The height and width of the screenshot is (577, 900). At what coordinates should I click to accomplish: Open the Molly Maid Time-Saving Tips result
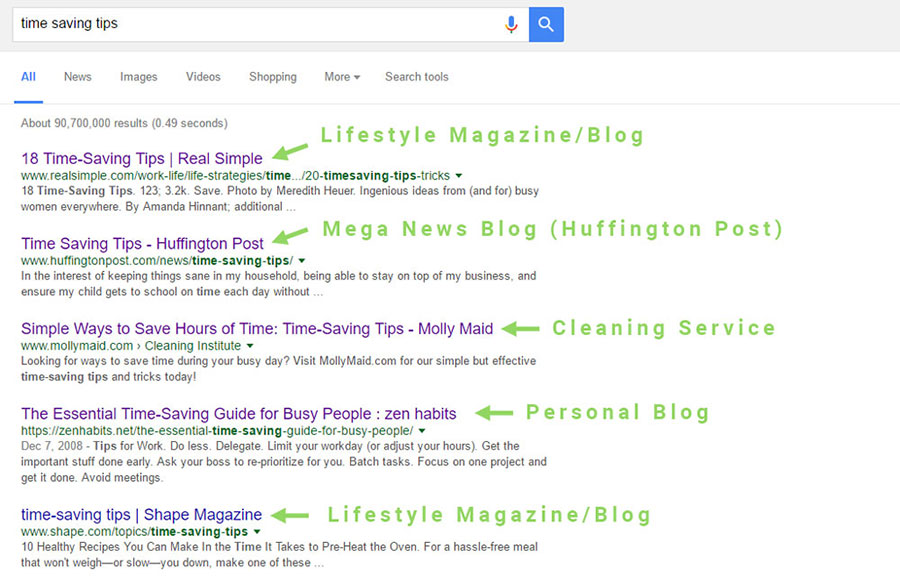tap(257, 328)
